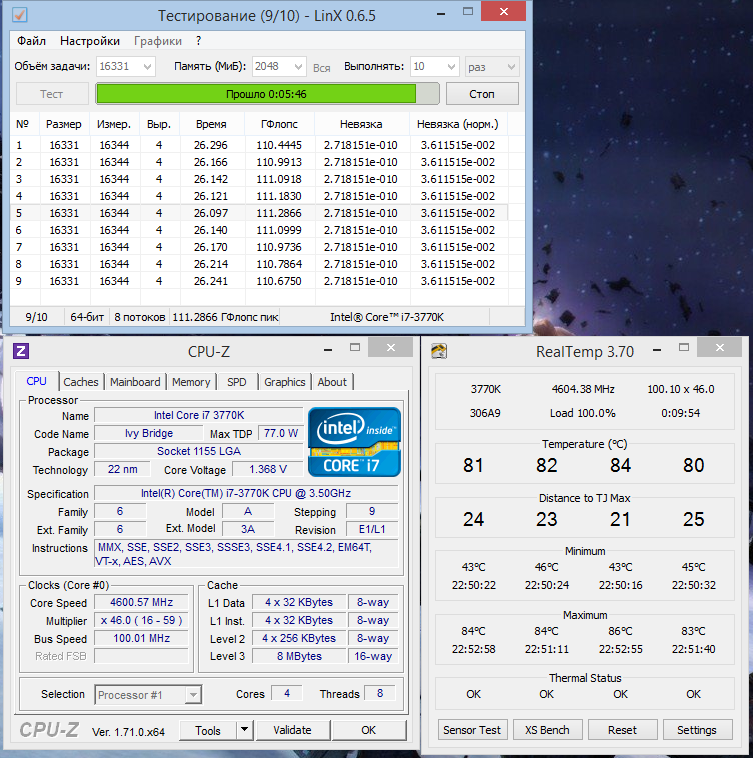Click the green test progress bar
Image resolution: width=753 pixels, height=758 pixels.
point(267,94)
